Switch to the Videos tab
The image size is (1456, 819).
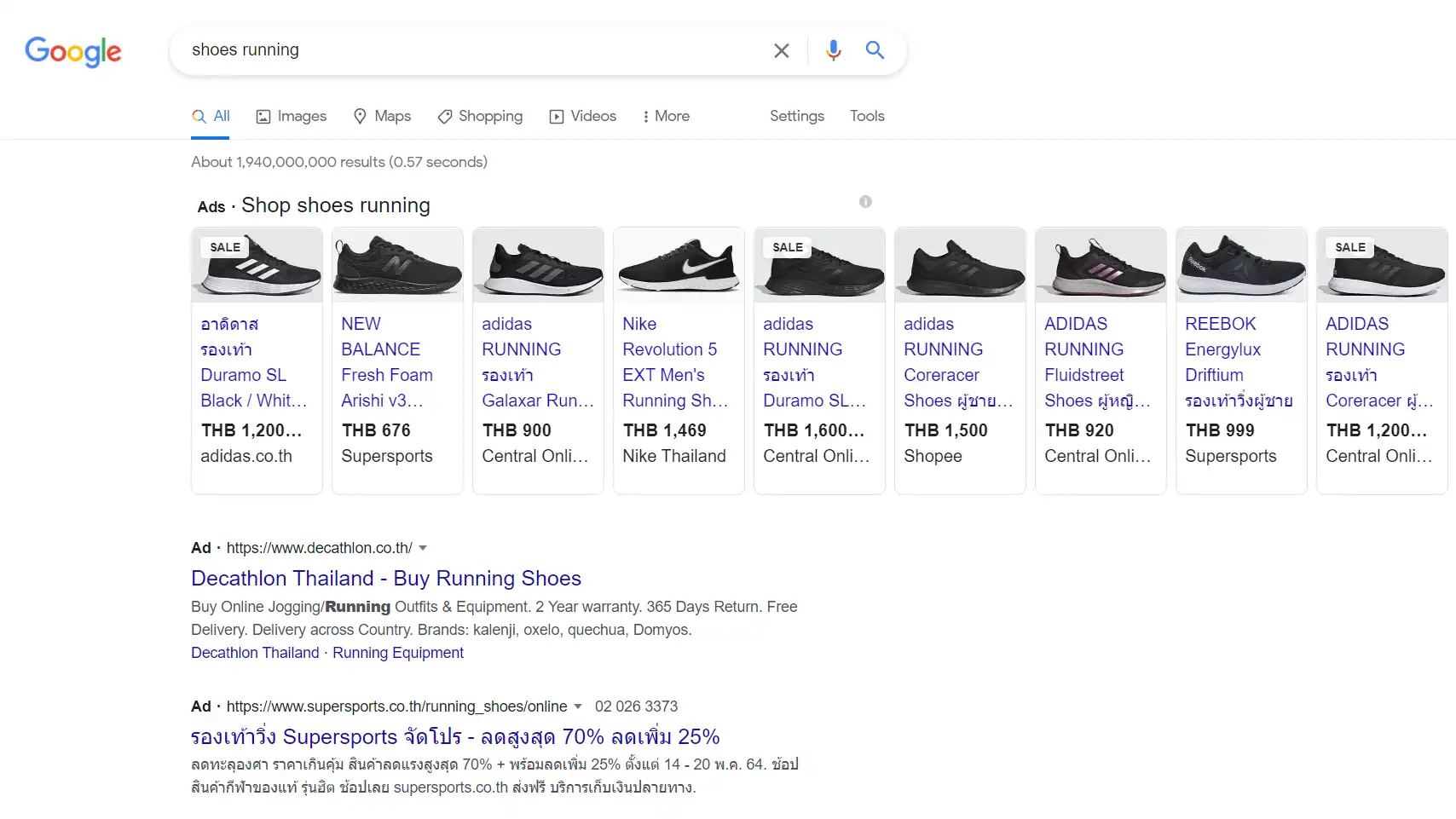tap(582, 117)
